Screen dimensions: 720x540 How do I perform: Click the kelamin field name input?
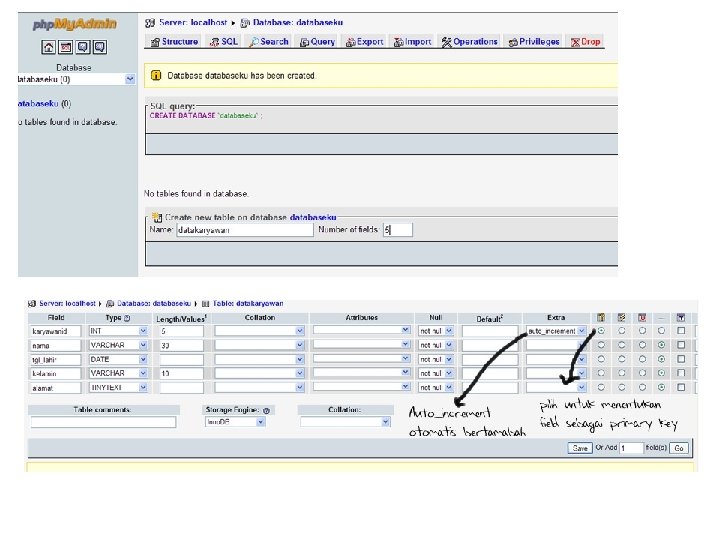pyautogui.click(x=56, y=374)
